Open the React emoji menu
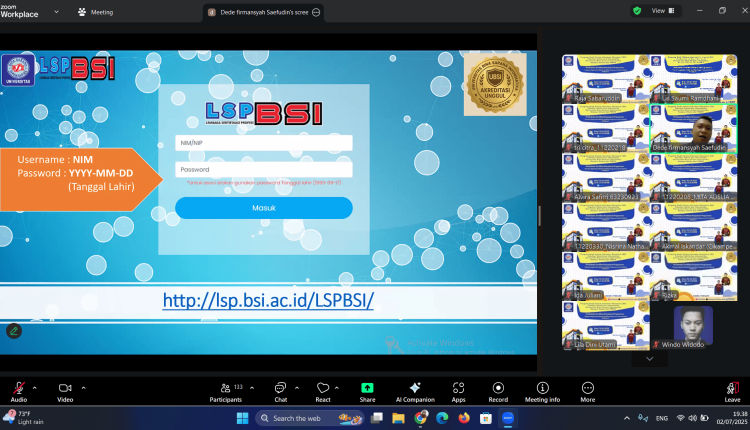 click(323, 392)
